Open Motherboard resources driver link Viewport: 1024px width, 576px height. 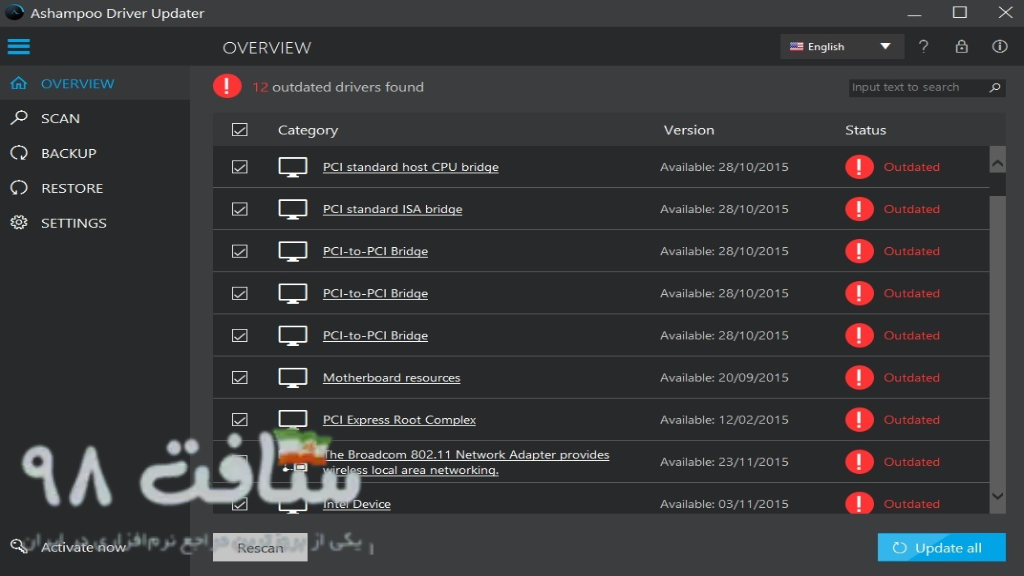coord(391,377)
